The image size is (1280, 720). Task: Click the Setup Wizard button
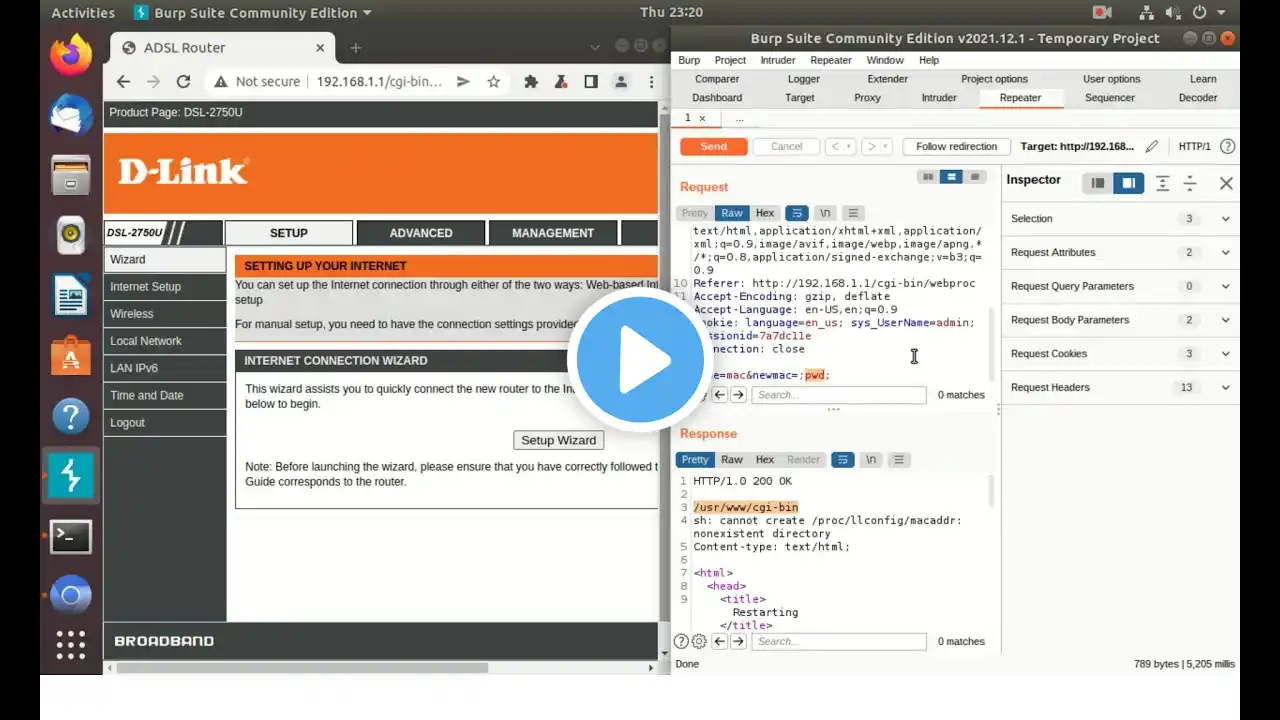click(558, 440)
